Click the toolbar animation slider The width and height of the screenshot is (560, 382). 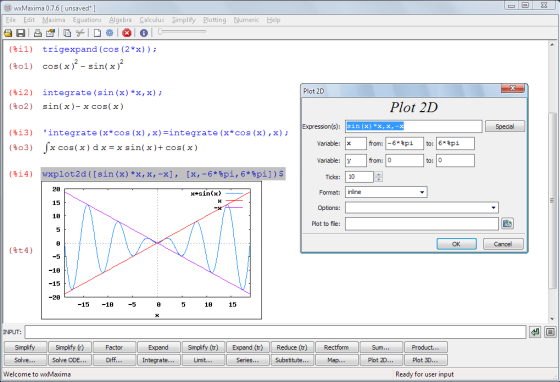click(182, 31)
